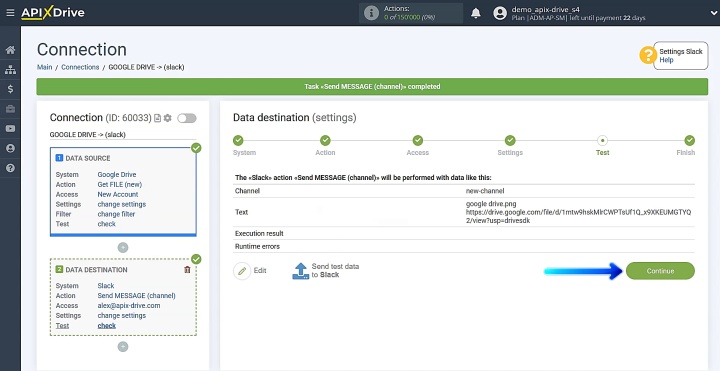Click the Actions counter 0 of 150'000
Viewport: 720px width, 371px height.
[x=409, y=17]
